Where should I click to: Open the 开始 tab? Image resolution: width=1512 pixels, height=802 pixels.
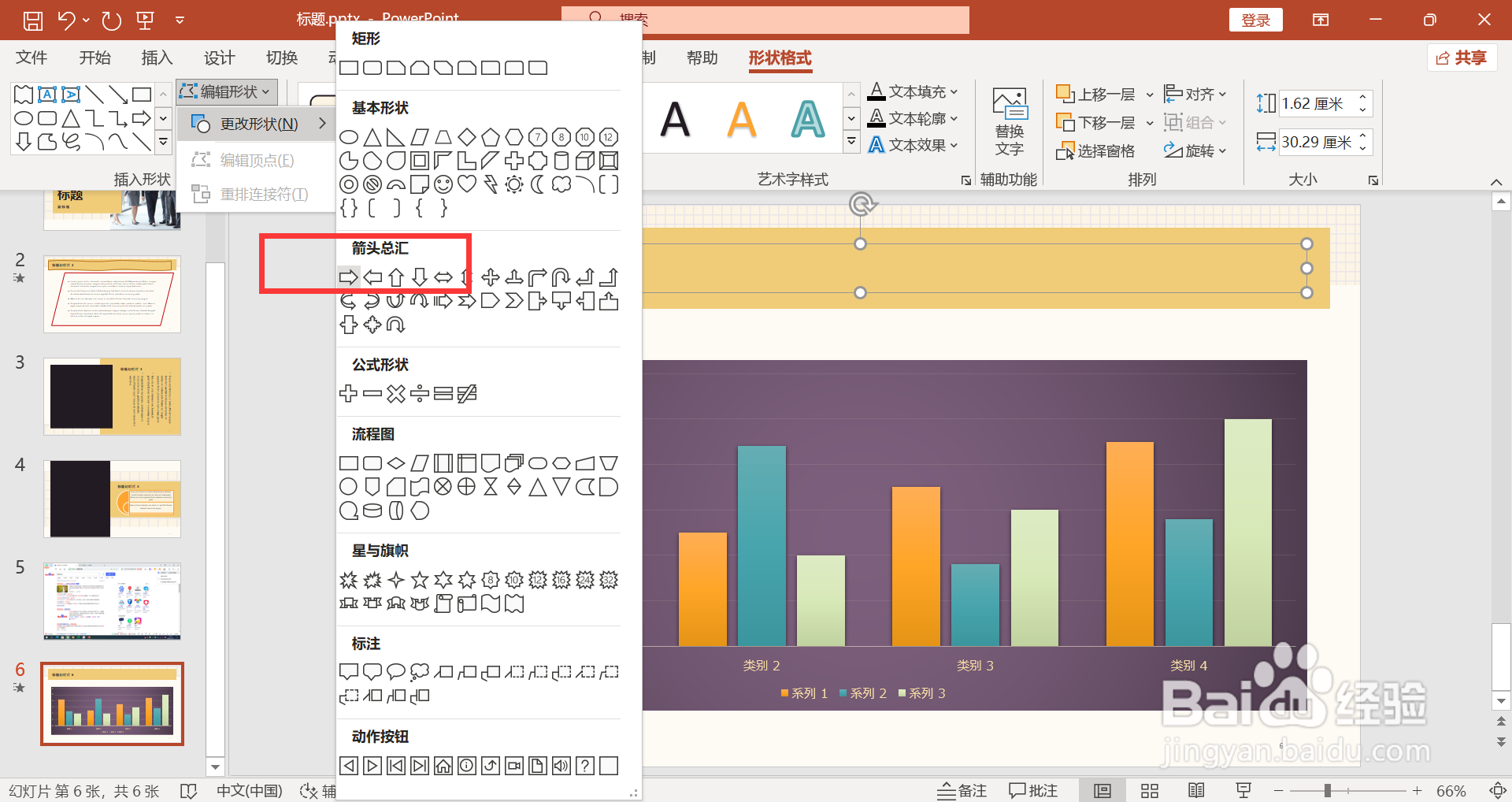pyautogui.click(x=94, y=58)
